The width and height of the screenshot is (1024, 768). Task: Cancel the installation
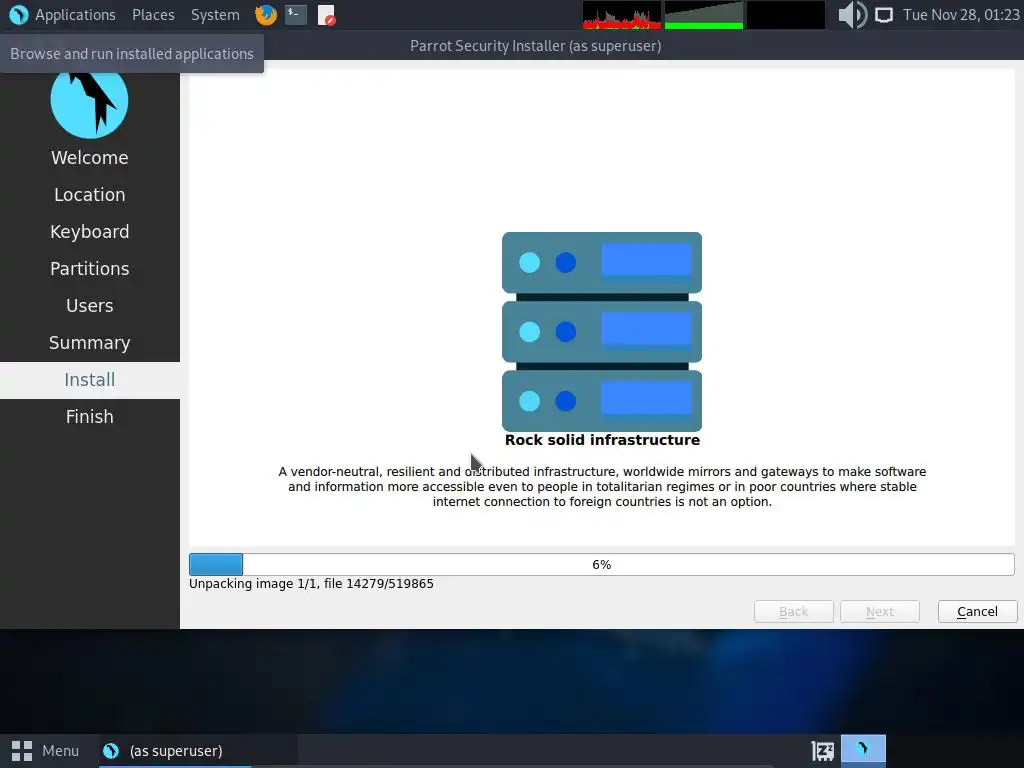point(977,612)
